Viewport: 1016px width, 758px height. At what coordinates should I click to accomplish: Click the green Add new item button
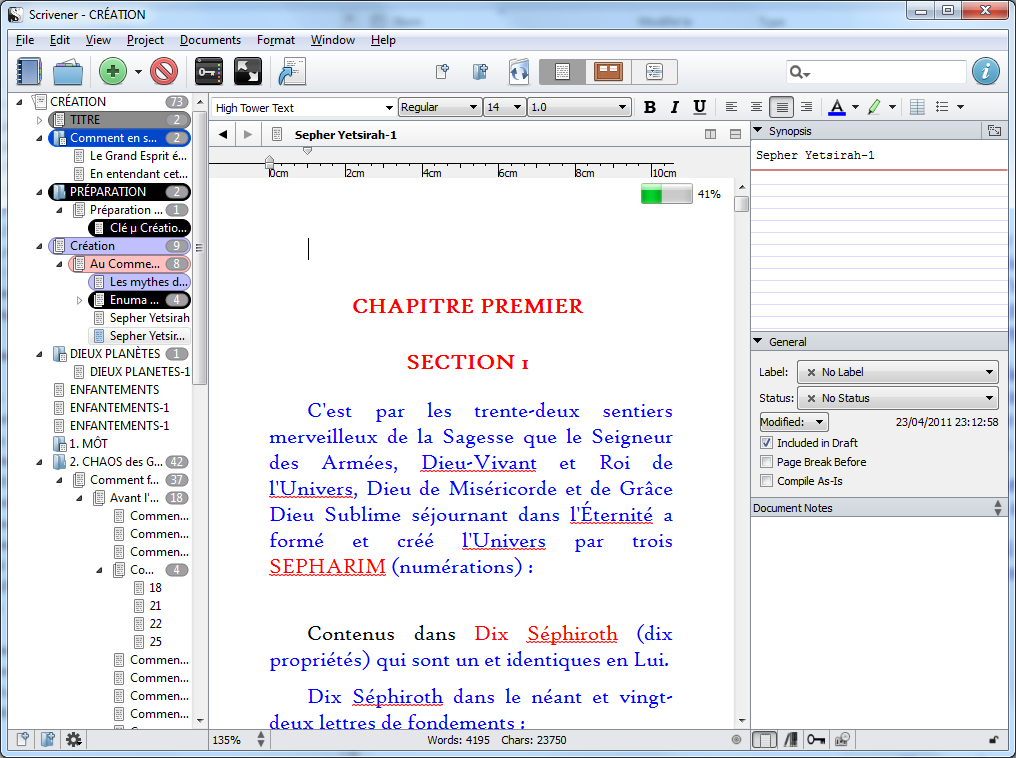113,71
